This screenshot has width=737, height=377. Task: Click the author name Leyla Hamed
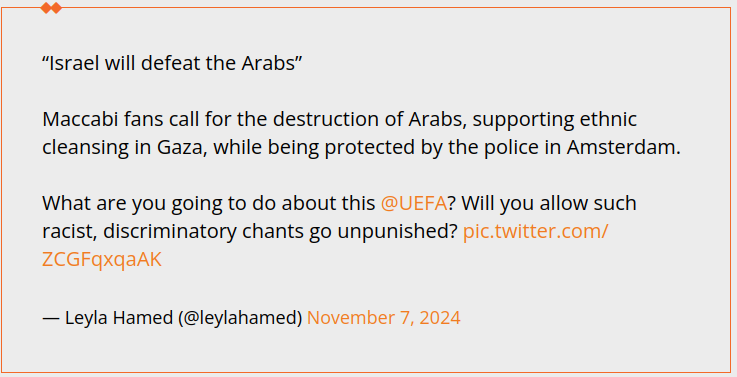click(x=119, y=318)
